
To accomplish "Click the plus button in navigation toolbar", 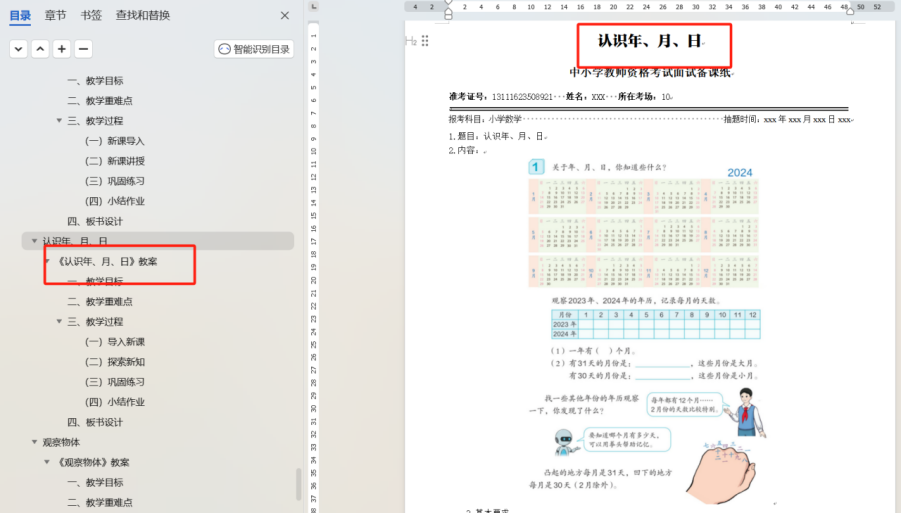I will [62, 49].
